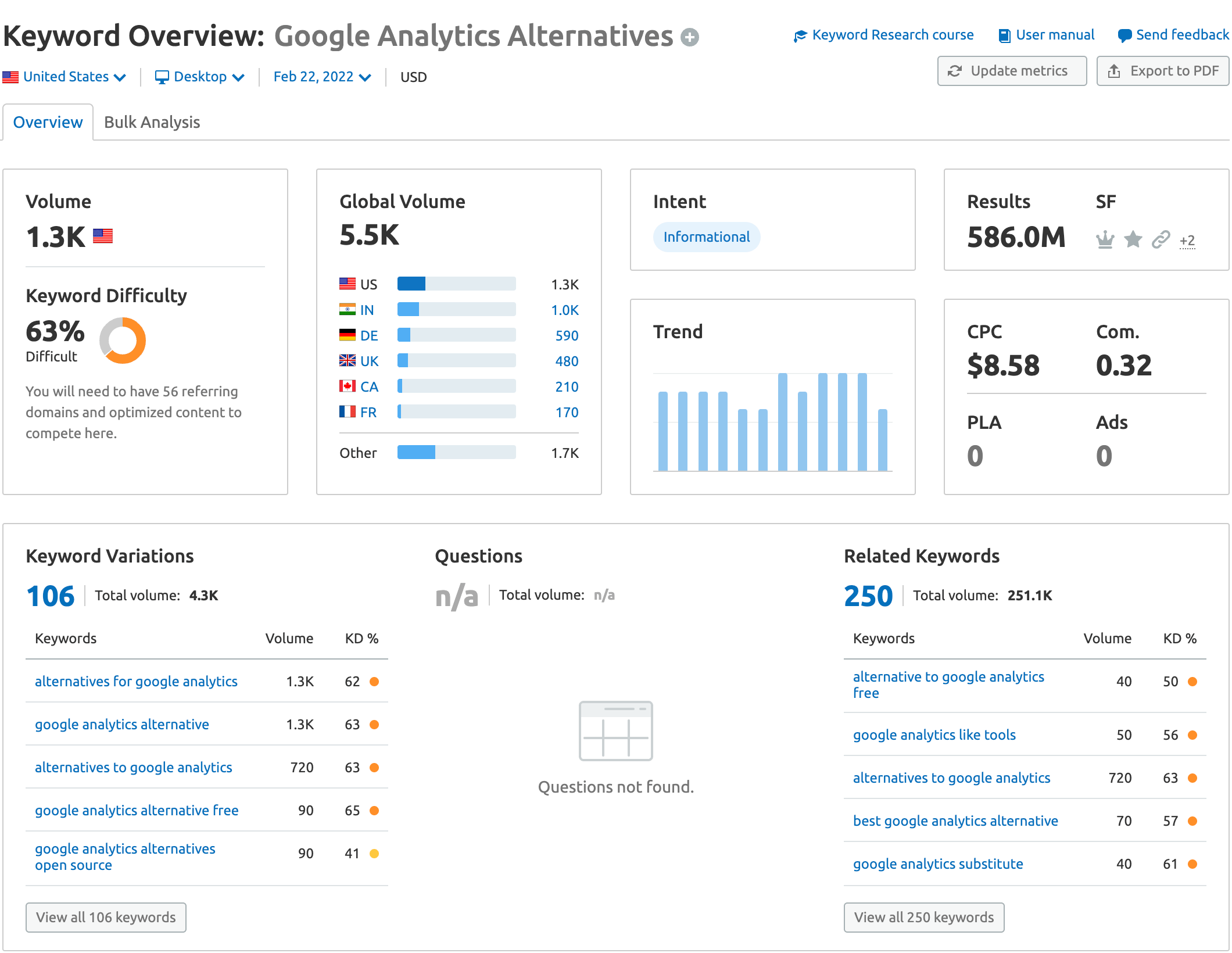Open 'alternatives to google analytics' in Keyword Variations
This screenshot has height=953, width=1232.
(x=133, y=767)
